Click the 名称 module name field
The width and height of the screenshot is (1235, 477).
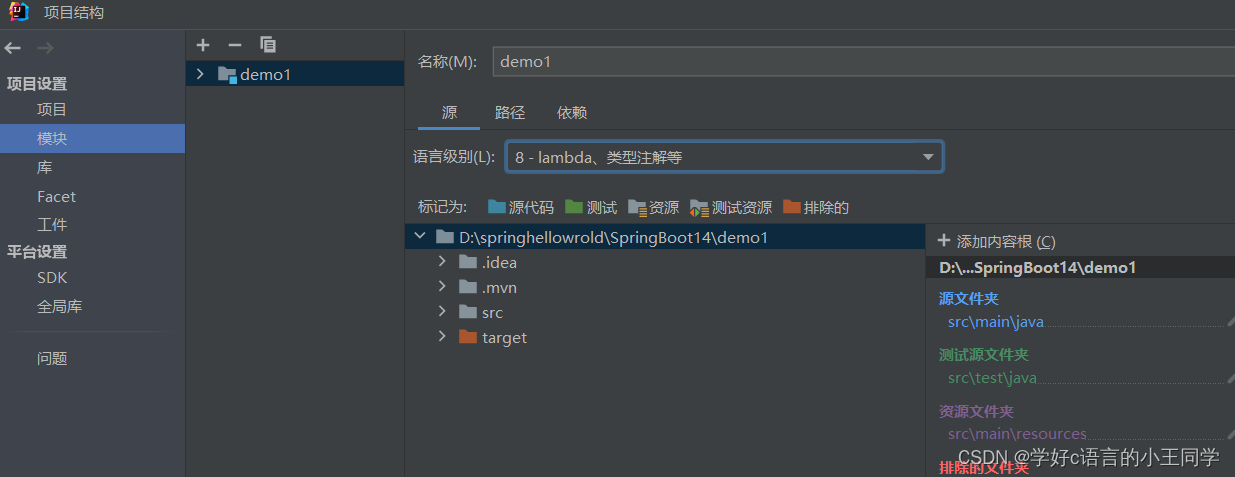(863, 61)
